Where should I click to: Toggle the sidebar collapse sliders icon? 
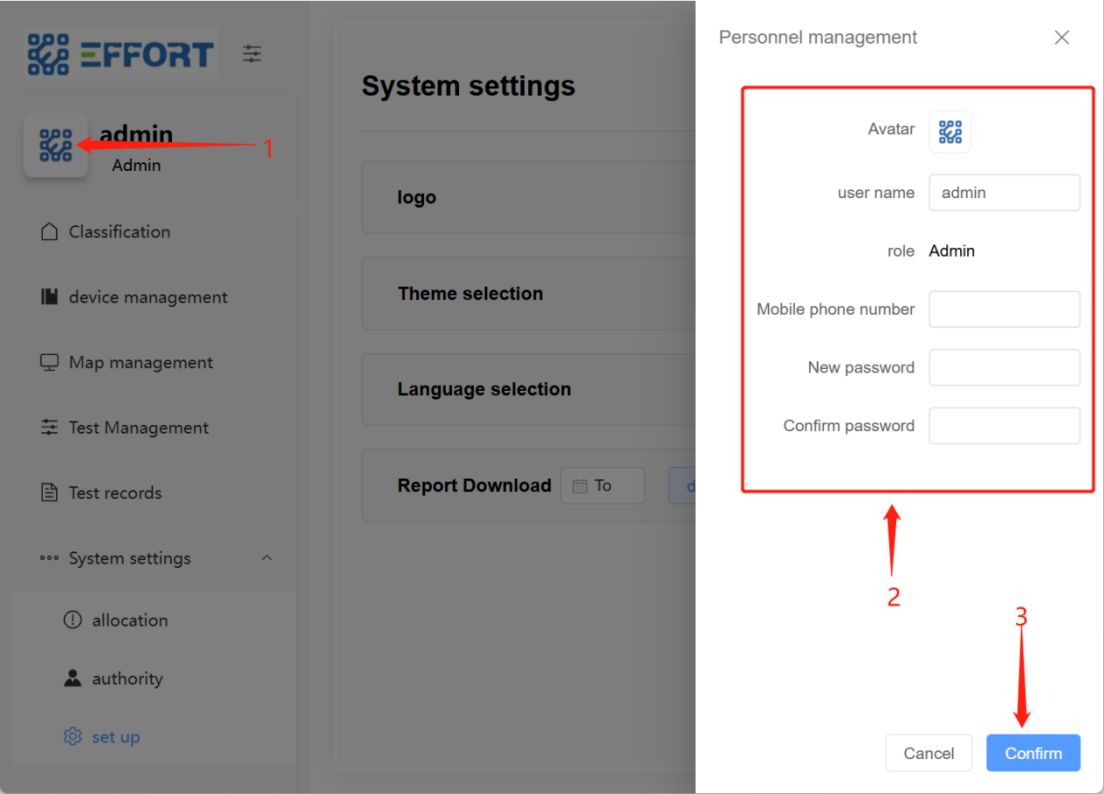(x=252, y=54)
